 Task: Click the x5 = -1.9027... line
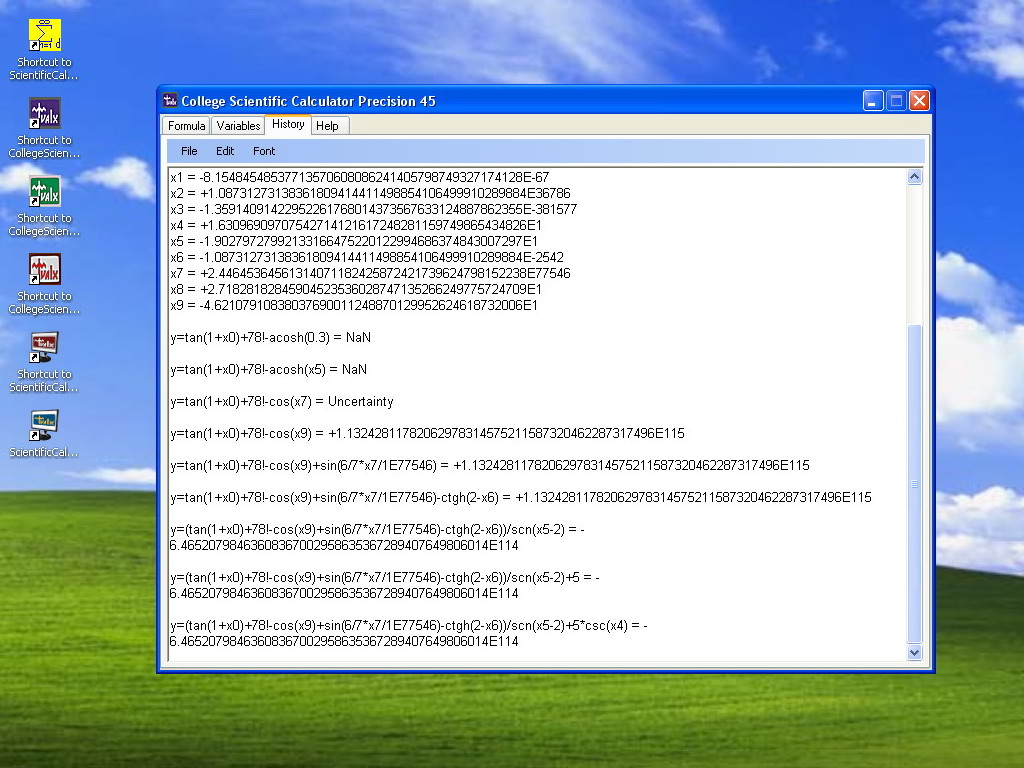(x=354, y=242)
